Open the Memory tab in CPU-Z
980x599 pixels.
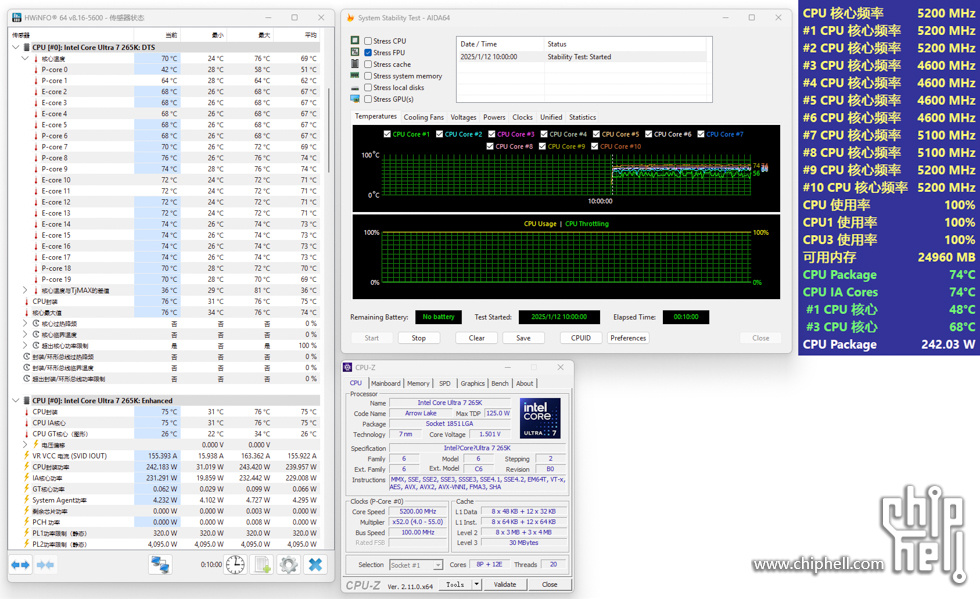point(418,383)
